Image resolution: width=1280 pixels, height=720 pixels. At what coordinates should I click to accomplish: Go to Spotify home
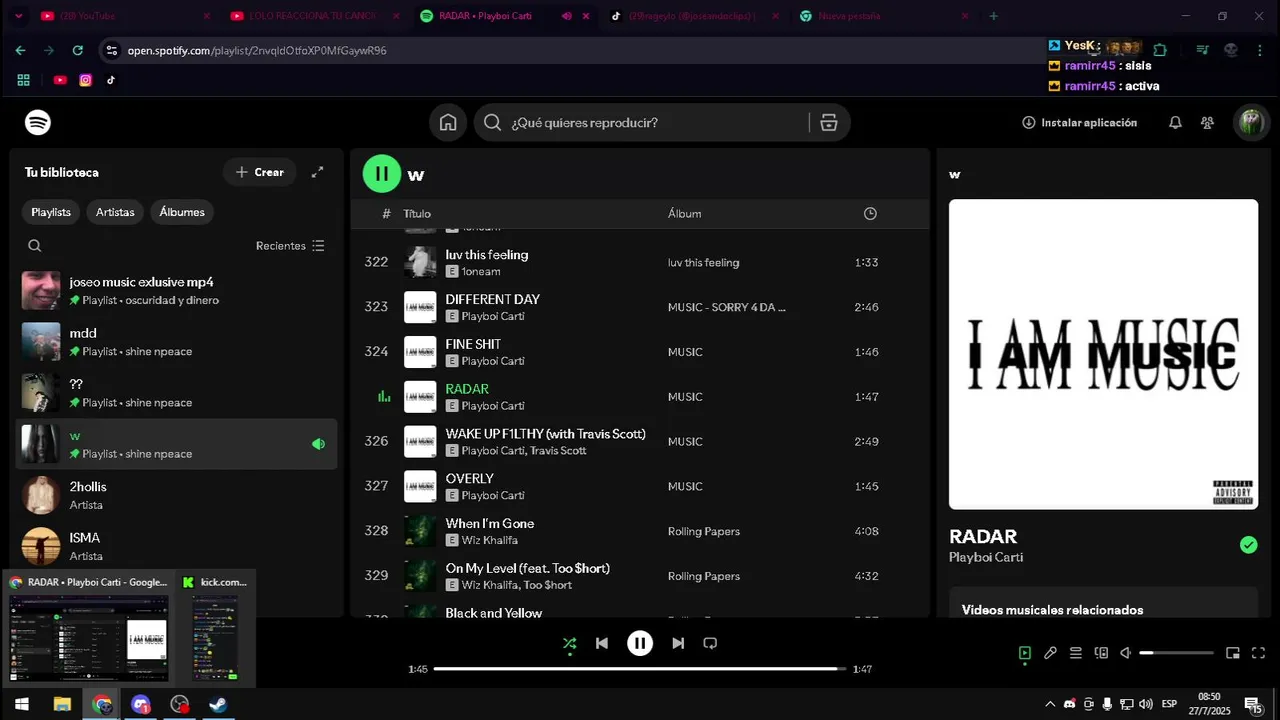point(448,123)
